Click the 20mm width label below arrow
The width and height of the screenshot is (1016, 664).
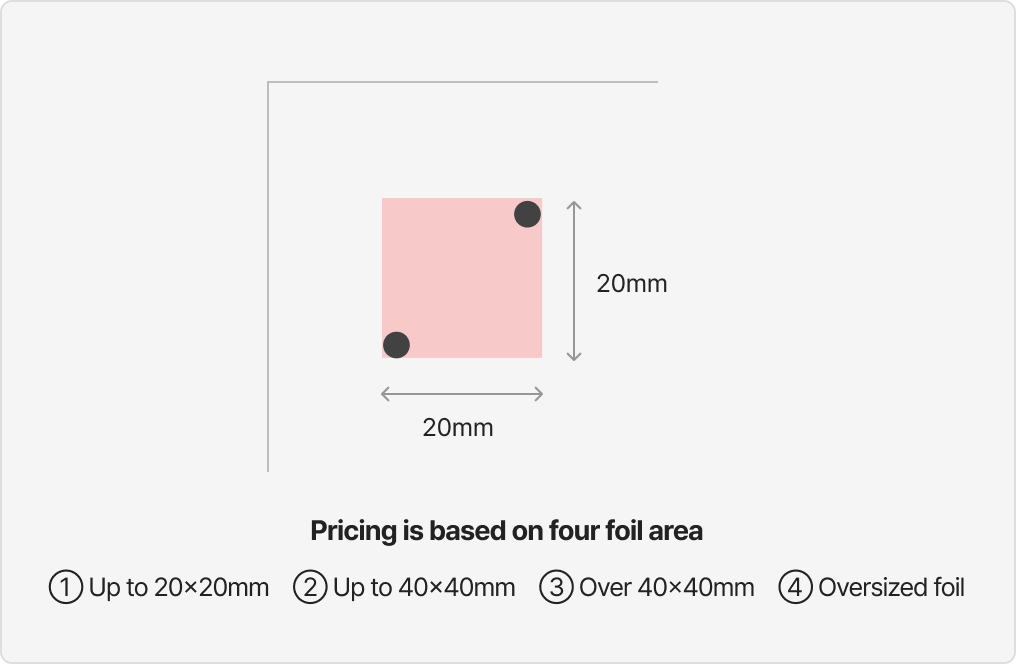(x=458, y=428)
